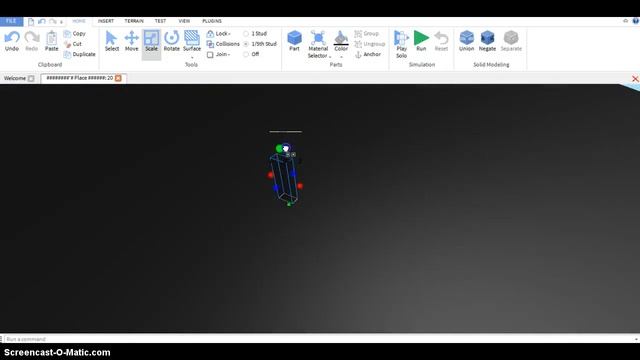Anchor the selected part

click(368, 54)
